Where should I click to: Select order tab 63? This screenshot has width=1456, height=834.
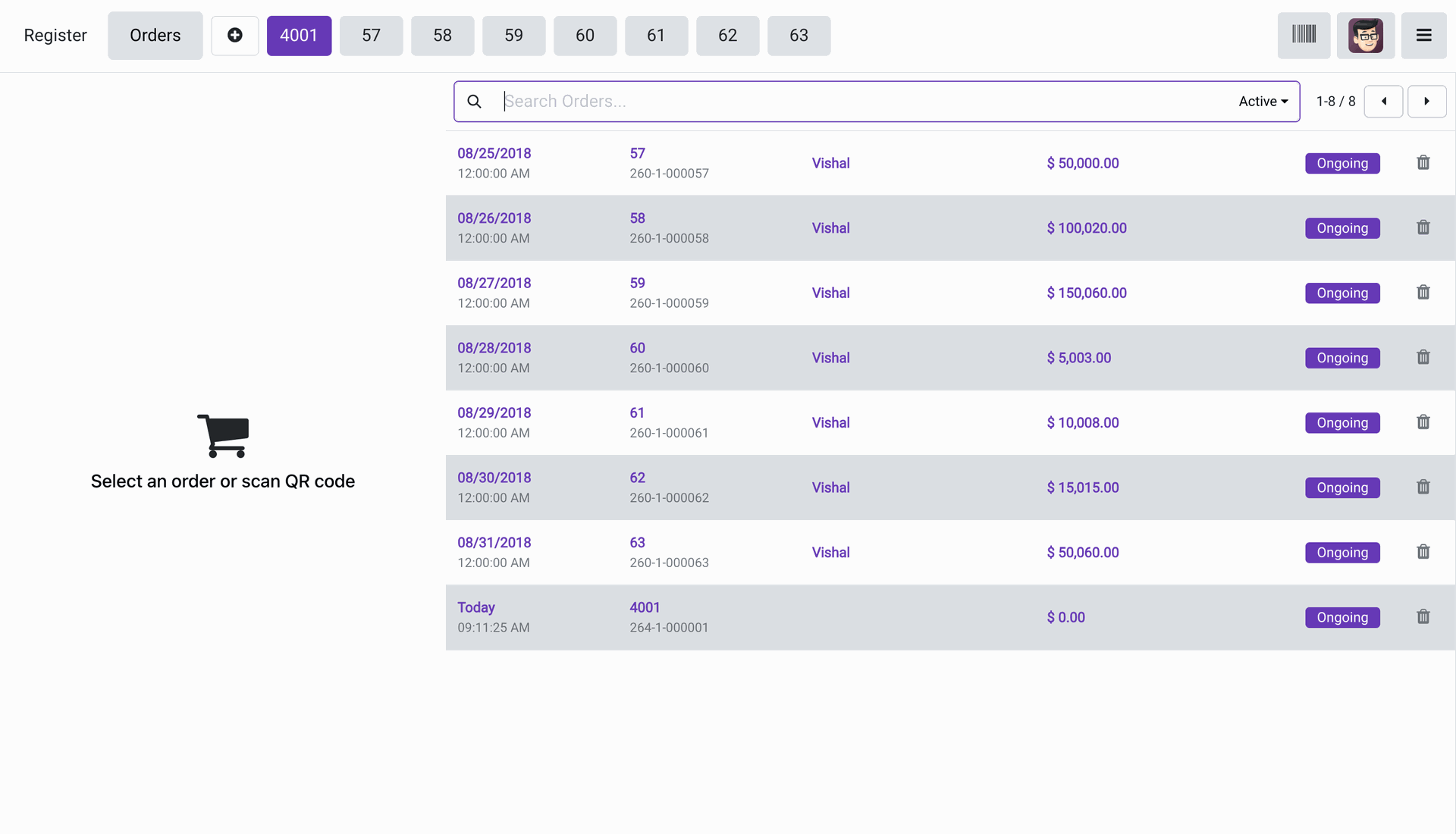pos(799,36)
